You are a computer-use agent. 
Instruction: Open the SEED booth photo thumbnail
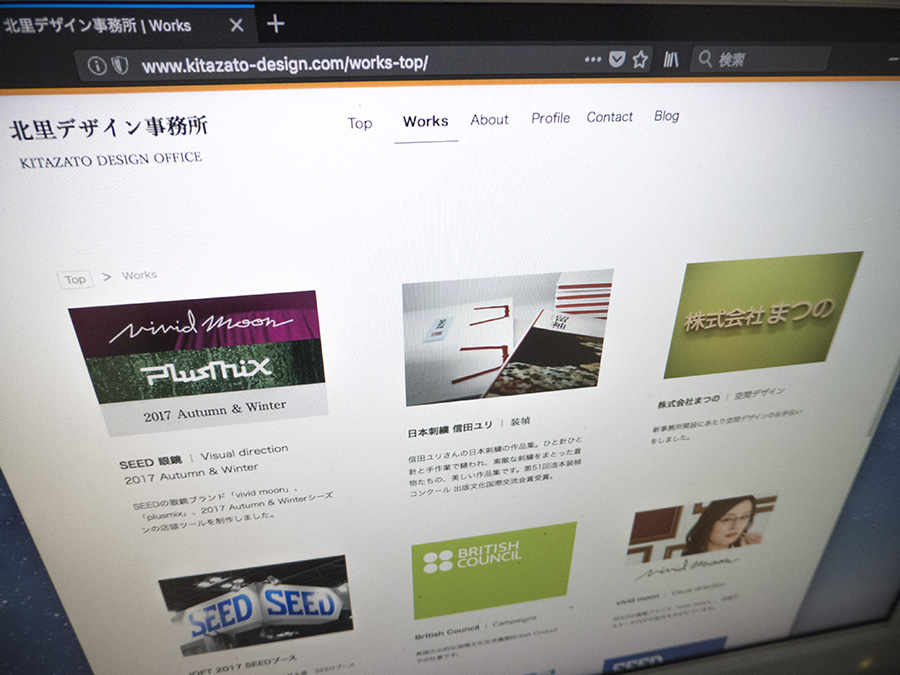(x=256, y=605)
